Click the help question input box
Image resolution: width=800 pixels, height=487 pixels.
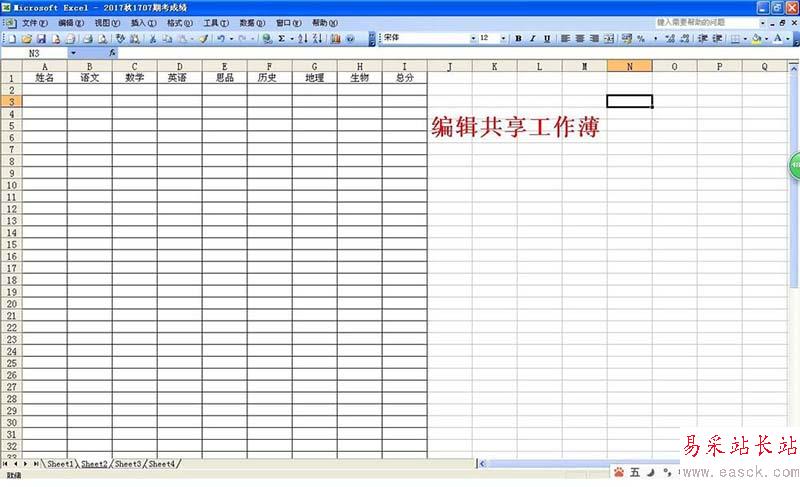tap(707, 22)
